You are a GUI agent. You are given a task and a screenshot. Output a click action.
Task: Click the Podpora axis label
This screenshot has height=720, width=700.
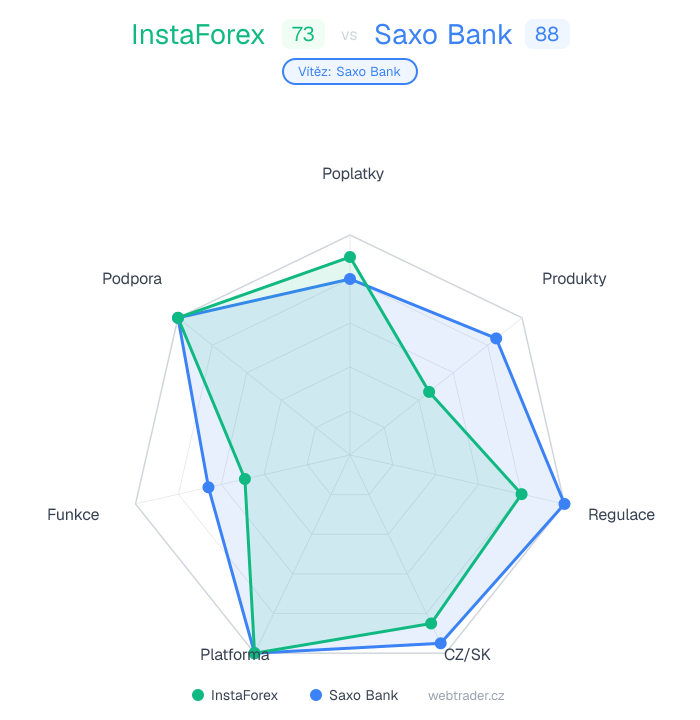click(x=132, y=279)
